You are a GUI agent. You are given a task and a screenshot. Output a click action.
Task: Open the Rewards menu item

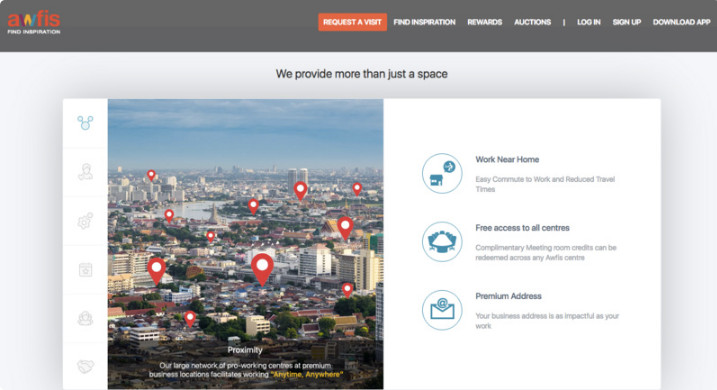click(x=485, y=22)
